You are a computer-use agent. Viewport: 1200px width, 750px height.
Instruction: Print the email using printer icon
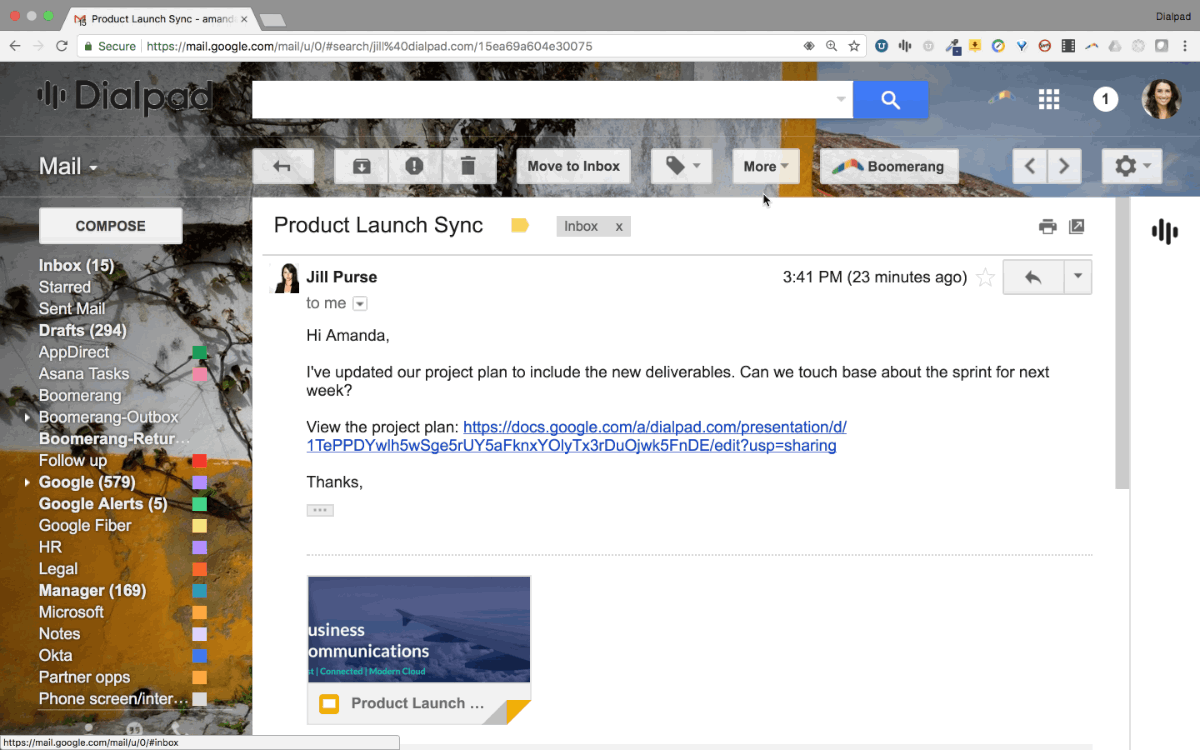tap(1047, 227)
